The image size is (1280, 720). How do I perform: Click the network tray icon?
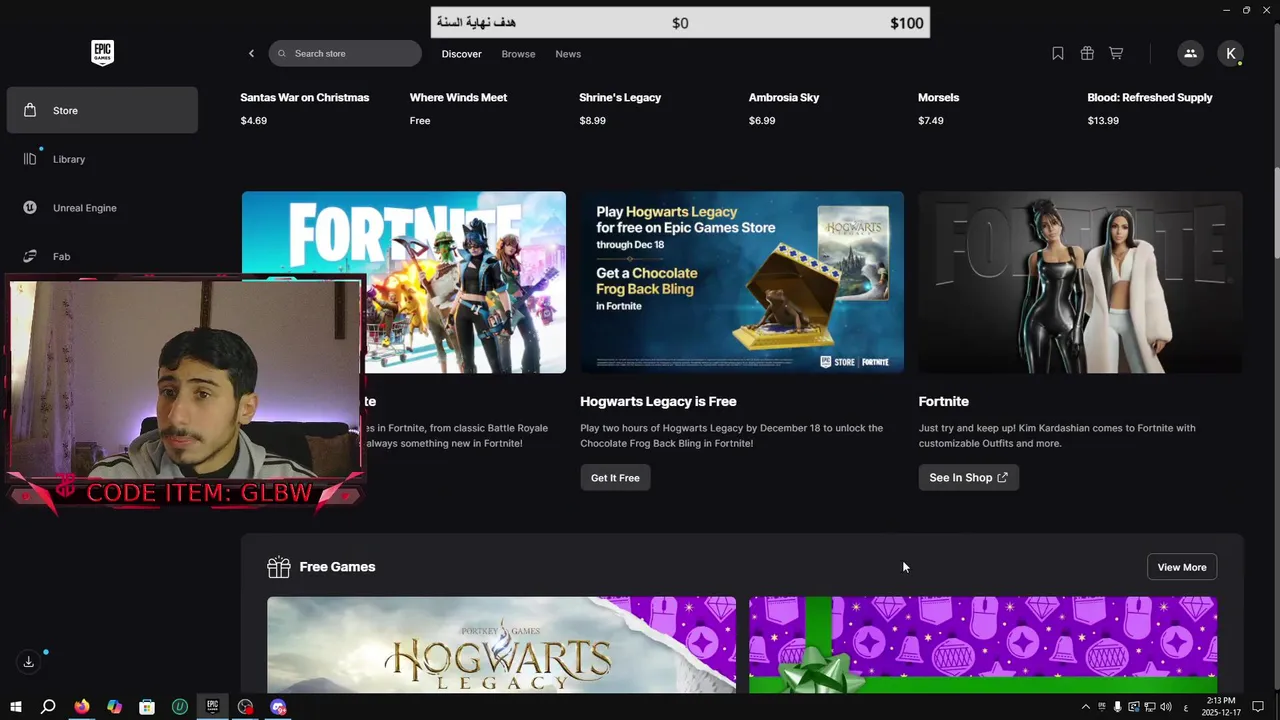[x=1150, y=707]
